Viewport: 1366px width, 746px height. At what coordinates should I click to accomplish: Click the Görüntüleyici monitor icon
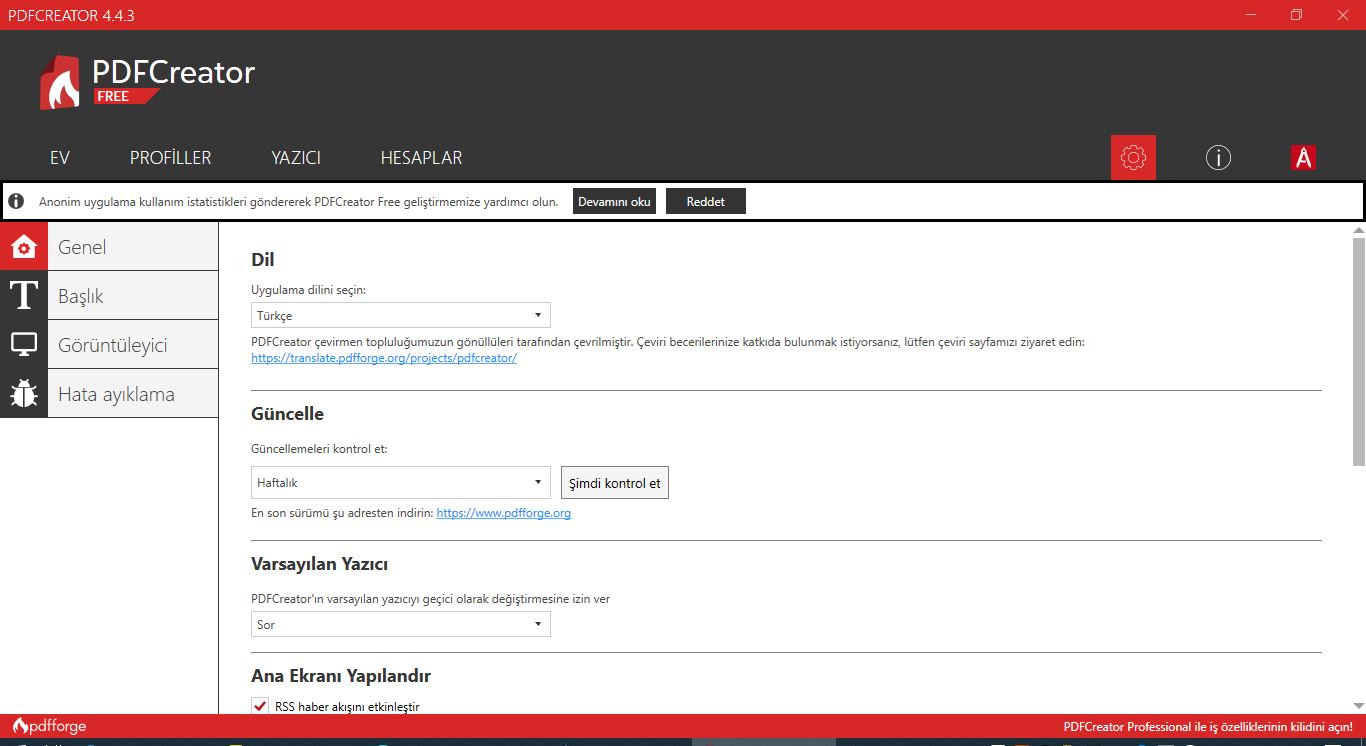pos(24,344)
